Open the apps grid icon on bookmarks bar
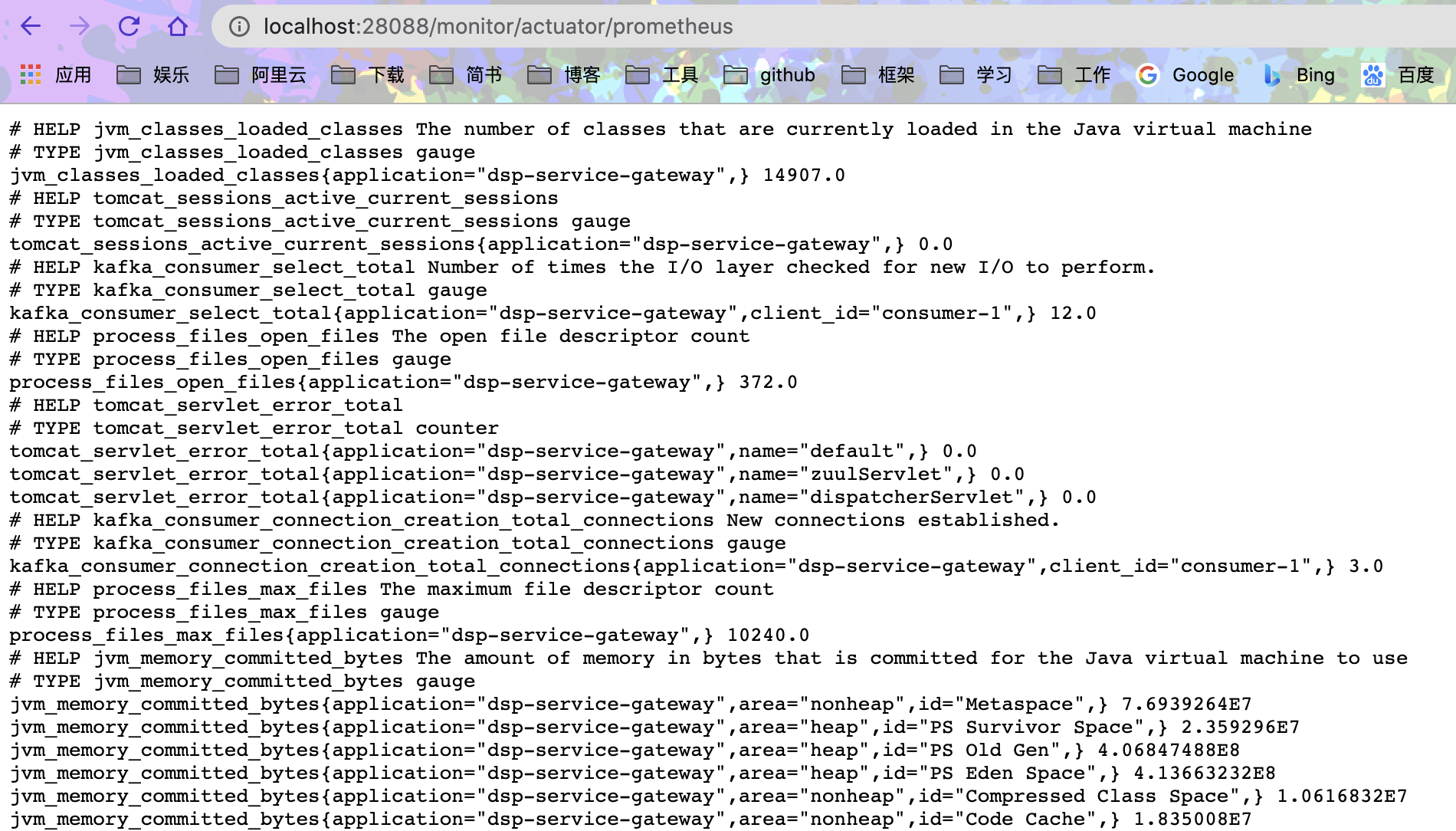The image size is (1456, 831). click(x=29, y=74)
